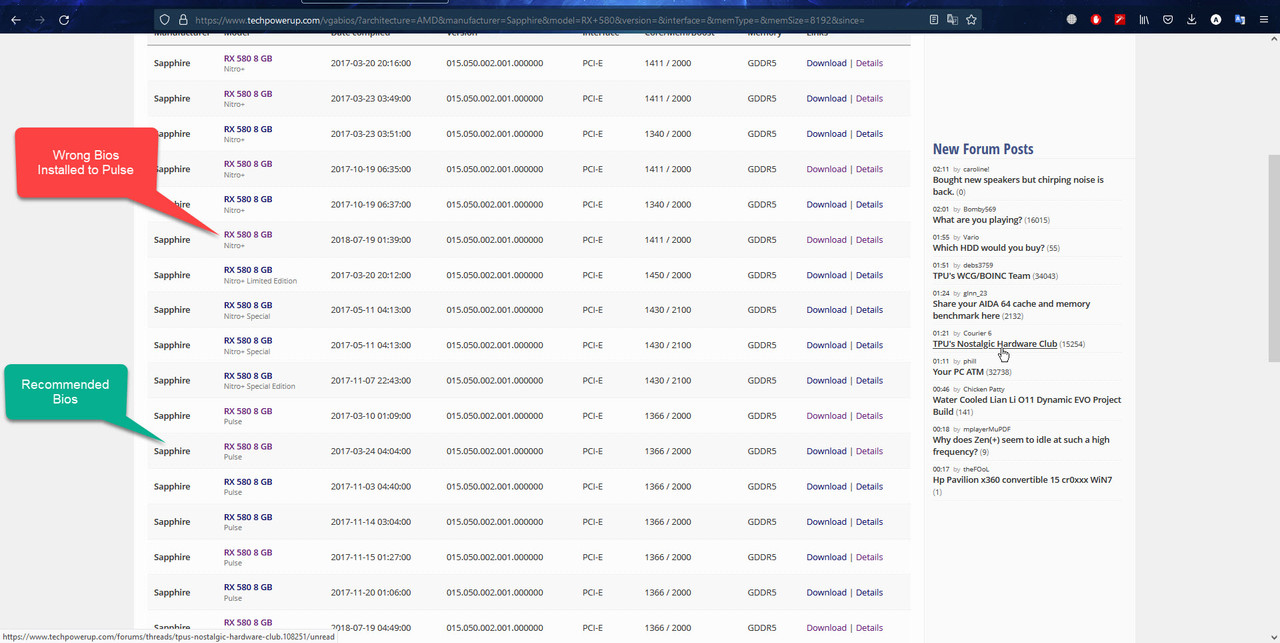Open Details for Pulse BIOS 2017-11-14 03:04:00
Screen dimensions: 1280x643
click(x=869, y=522)
